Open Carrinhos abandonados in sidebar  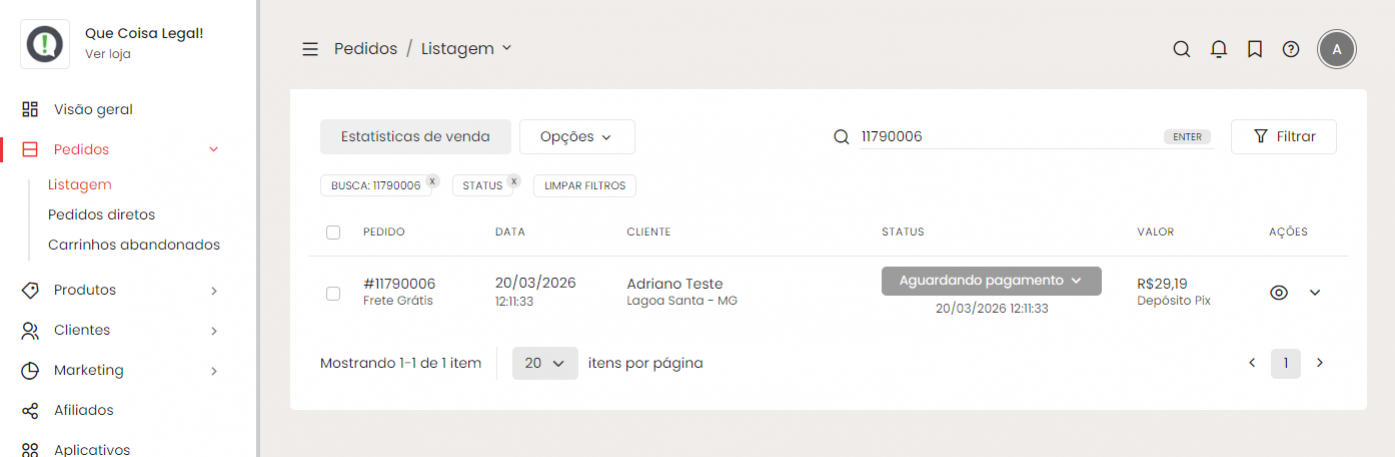click(134, 245)
